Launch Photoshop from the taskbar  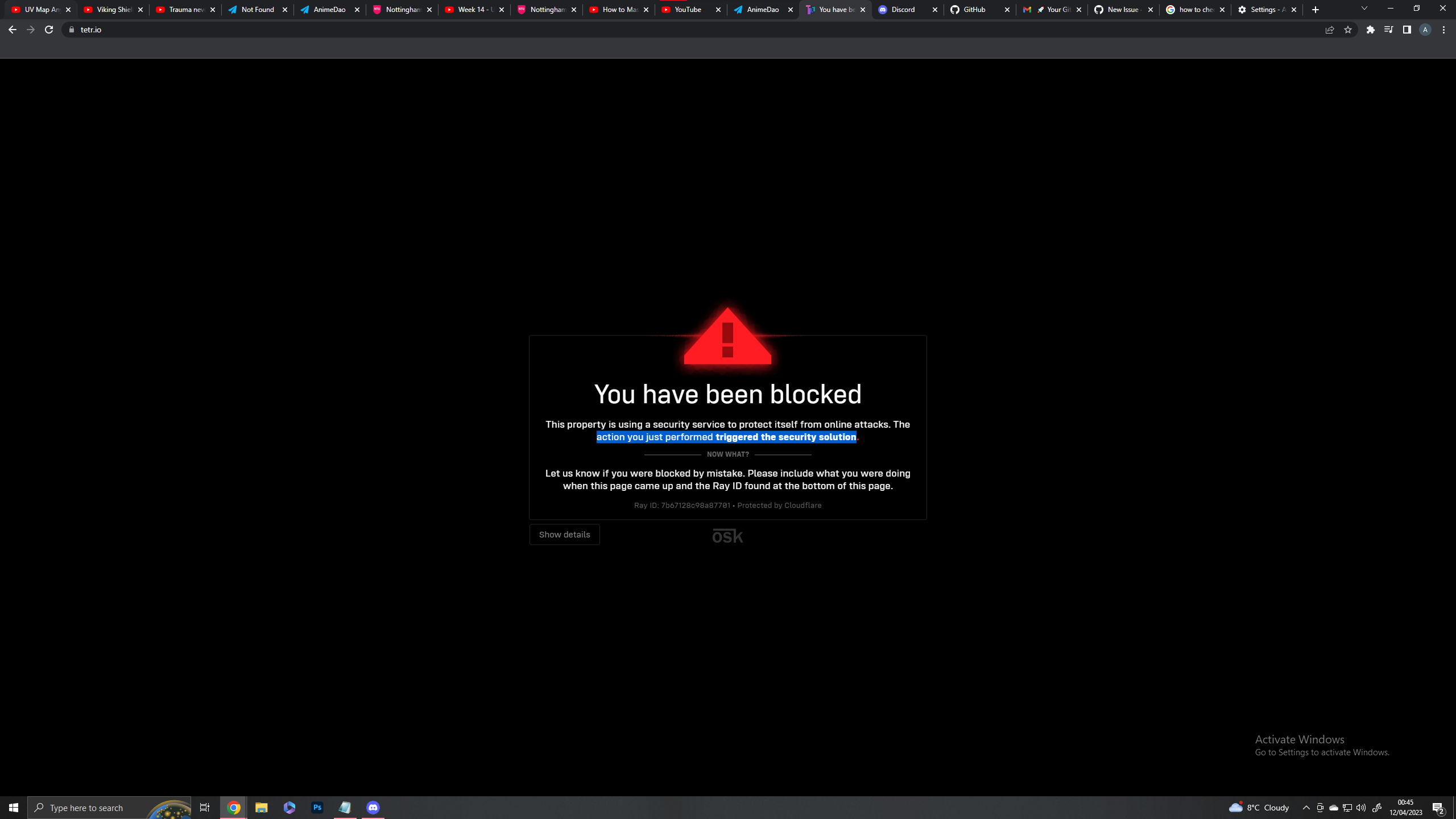point(317,807)
